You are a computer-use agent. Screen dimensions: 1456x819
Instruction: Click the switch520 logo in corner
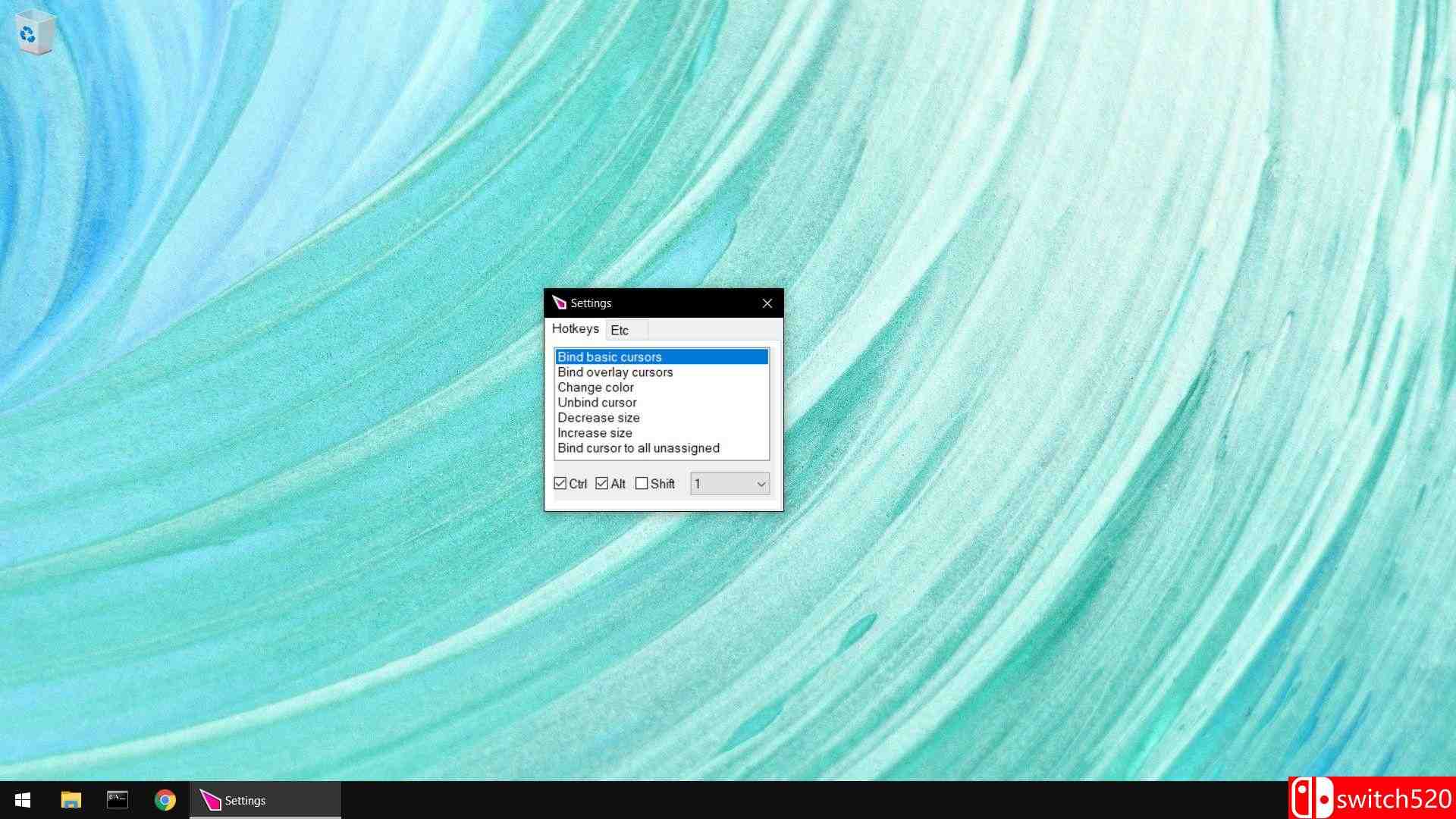(x=1371, y=799)
